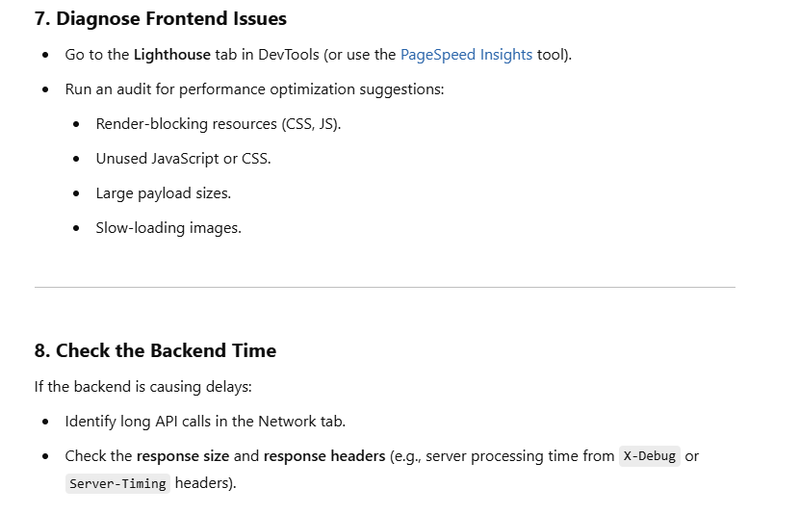The height and width of the screenshot is (512, 800).
Task: Click the X-Debug inline code snippet
Action: (649, 456)
